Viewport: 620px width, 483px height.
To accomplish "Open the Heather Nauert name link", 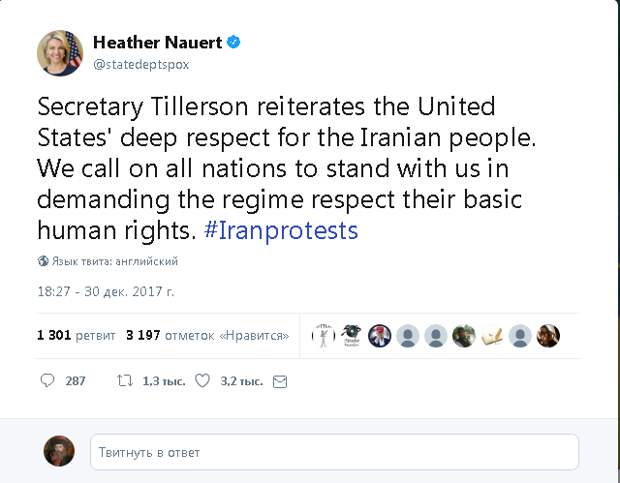I will 157,42.
